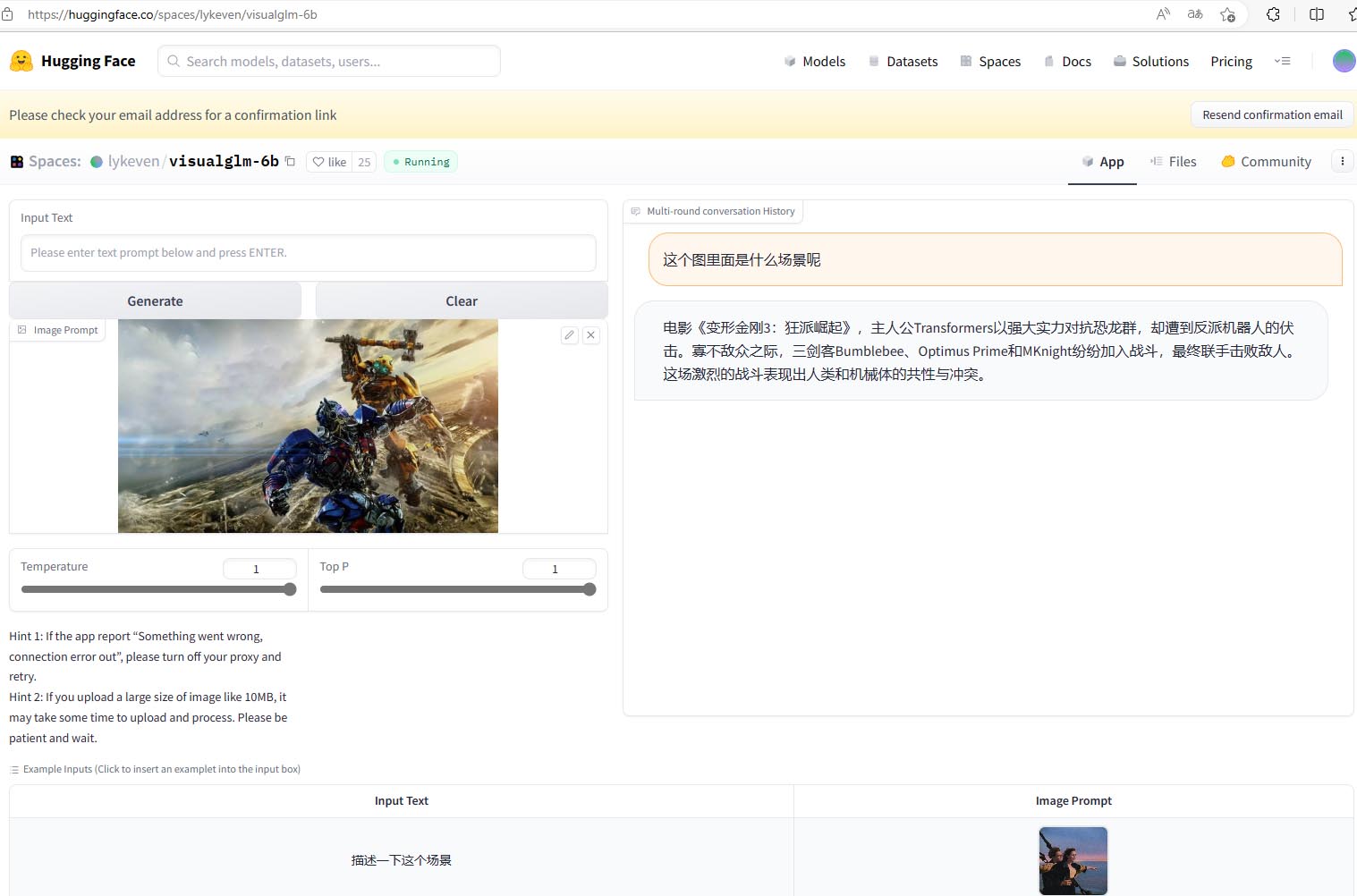This screenshot has height=896, width=1357.
Task: Like the visualglm-6b space
Action: (329, 162)
